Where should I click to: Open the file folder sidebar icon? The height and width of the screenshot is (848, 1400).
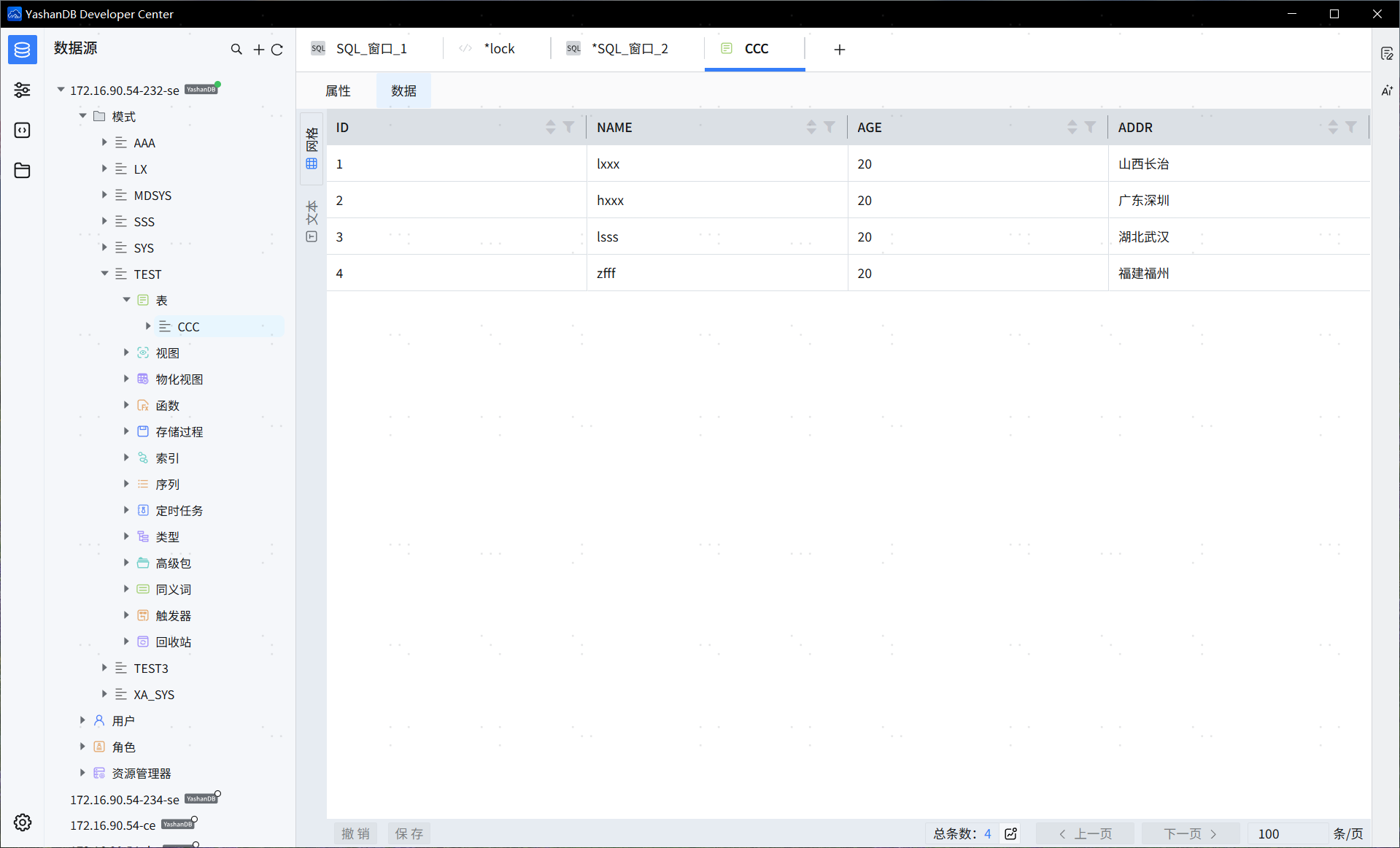point(23,171)
